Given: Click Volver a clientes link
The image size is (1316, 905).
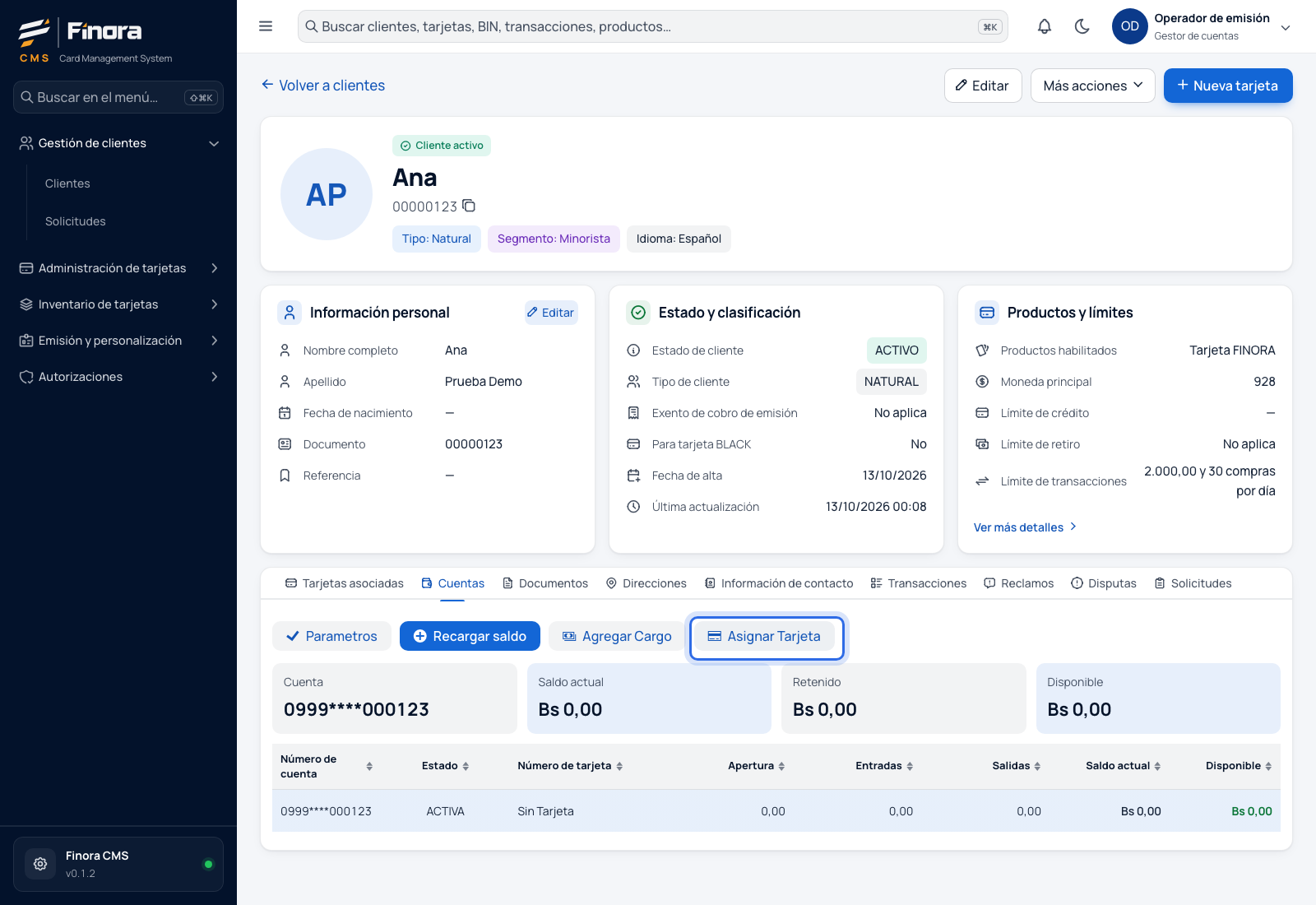Looking at the screenshot, I should 323,86.
